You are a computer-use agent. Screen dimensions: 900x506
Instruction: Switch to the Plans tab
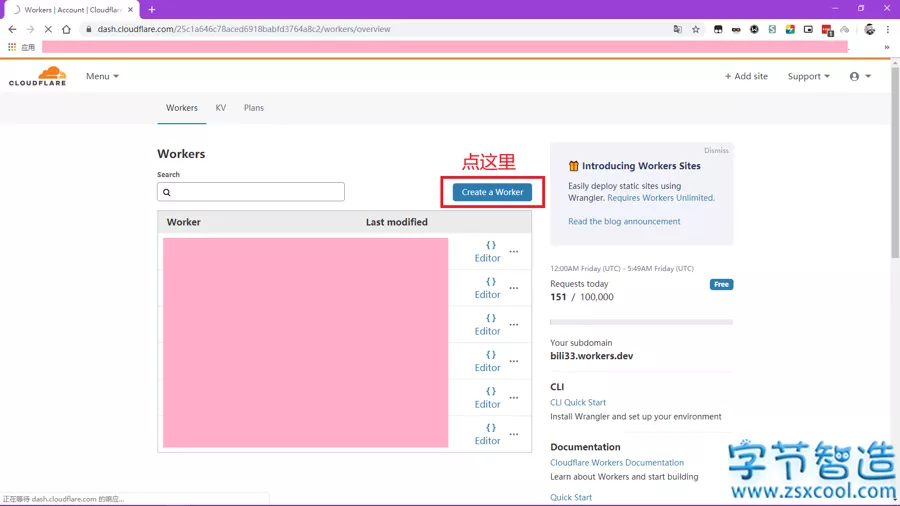coord(254,108)
